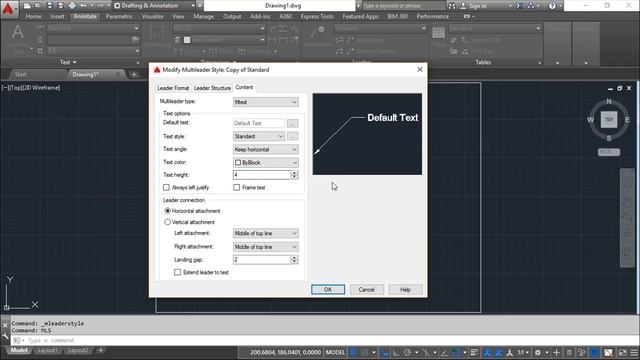Viewport: 640px width, 360px height.
Task: Switch to the Layout1 tab
Action: tap(47, 350)
